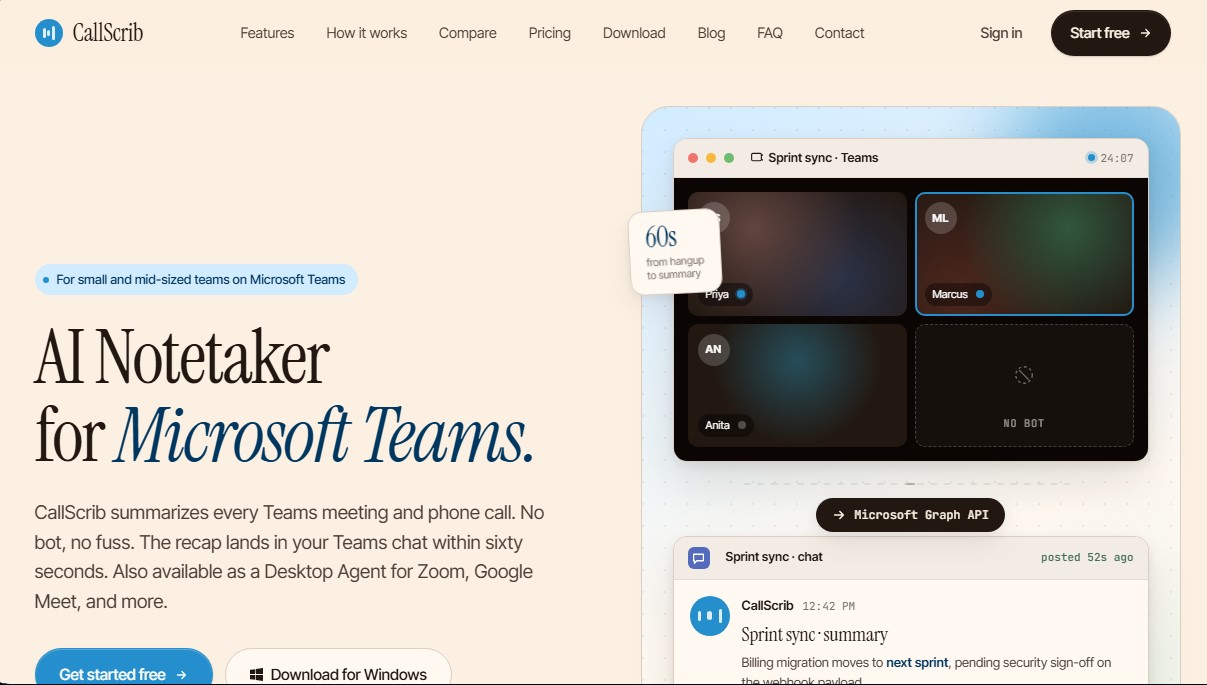Open the Download nav link
Viewport: 1207px width, 685px height.
(x=634, y=33)
